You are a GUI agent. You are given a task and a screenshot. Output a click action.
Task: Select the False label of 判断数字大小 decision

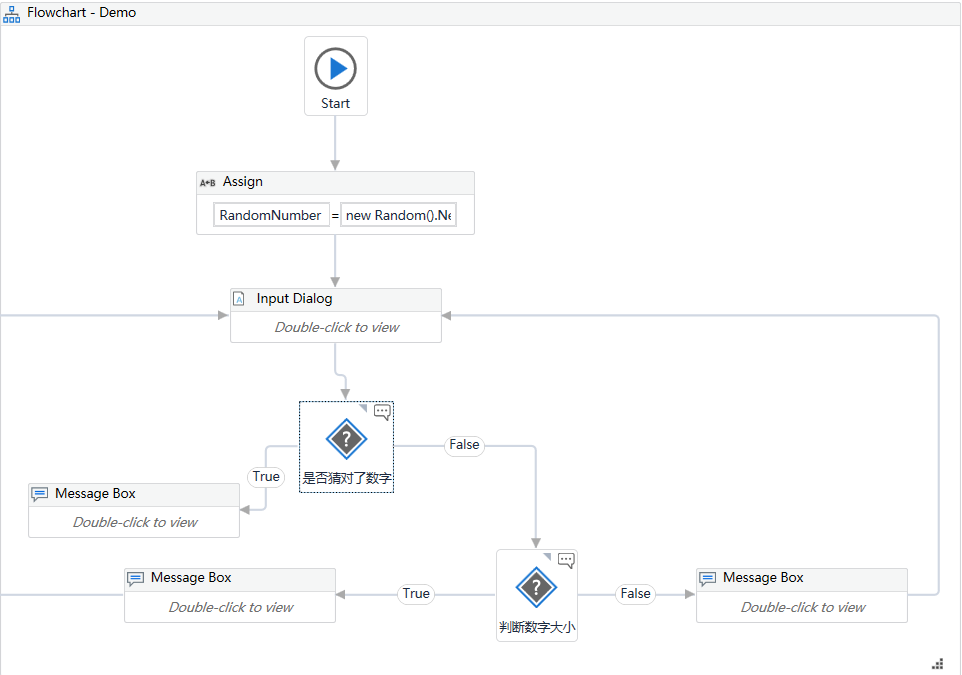click(635, 594)
